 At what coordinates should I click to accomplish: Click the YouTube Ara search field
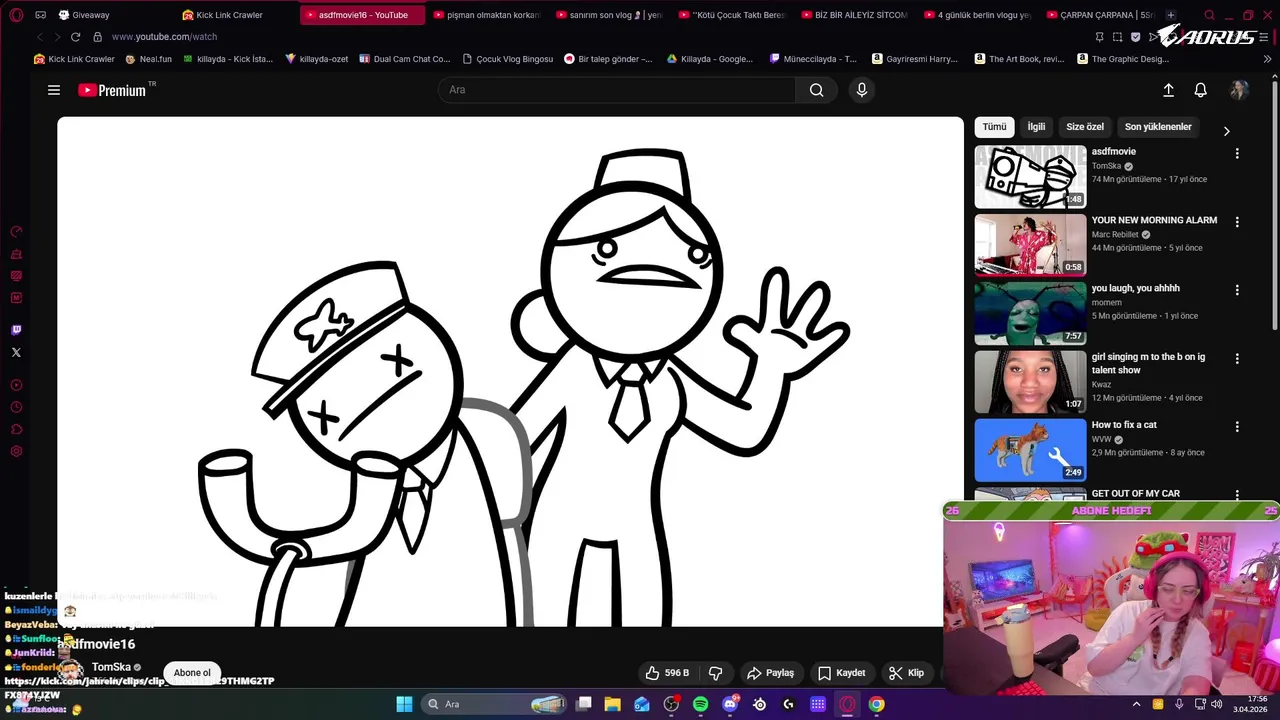(x=617, y=90)
